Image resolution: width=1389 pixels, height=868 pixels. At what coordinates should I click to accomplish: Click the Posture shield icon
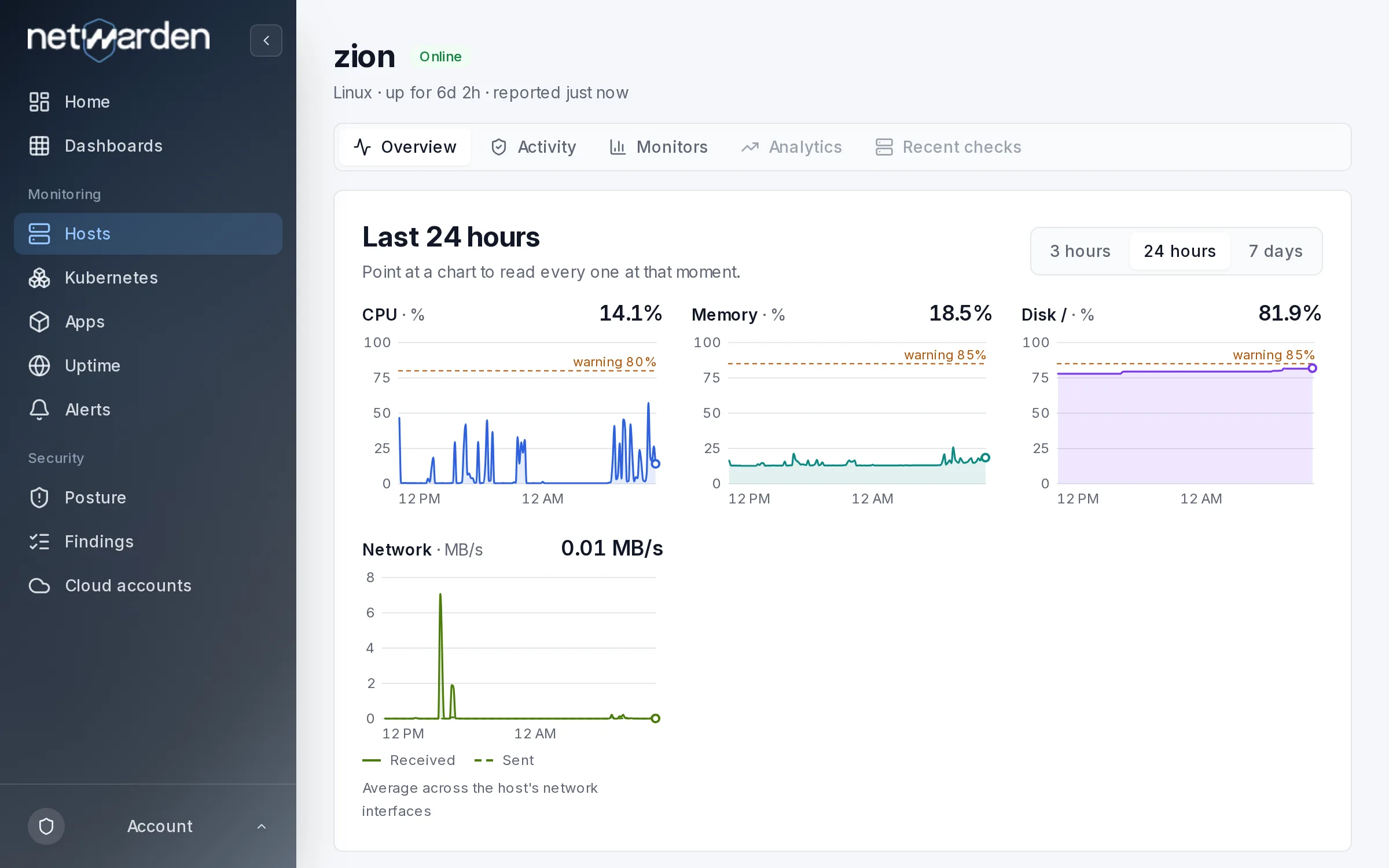pyautogui.click(x=39, y=498)
